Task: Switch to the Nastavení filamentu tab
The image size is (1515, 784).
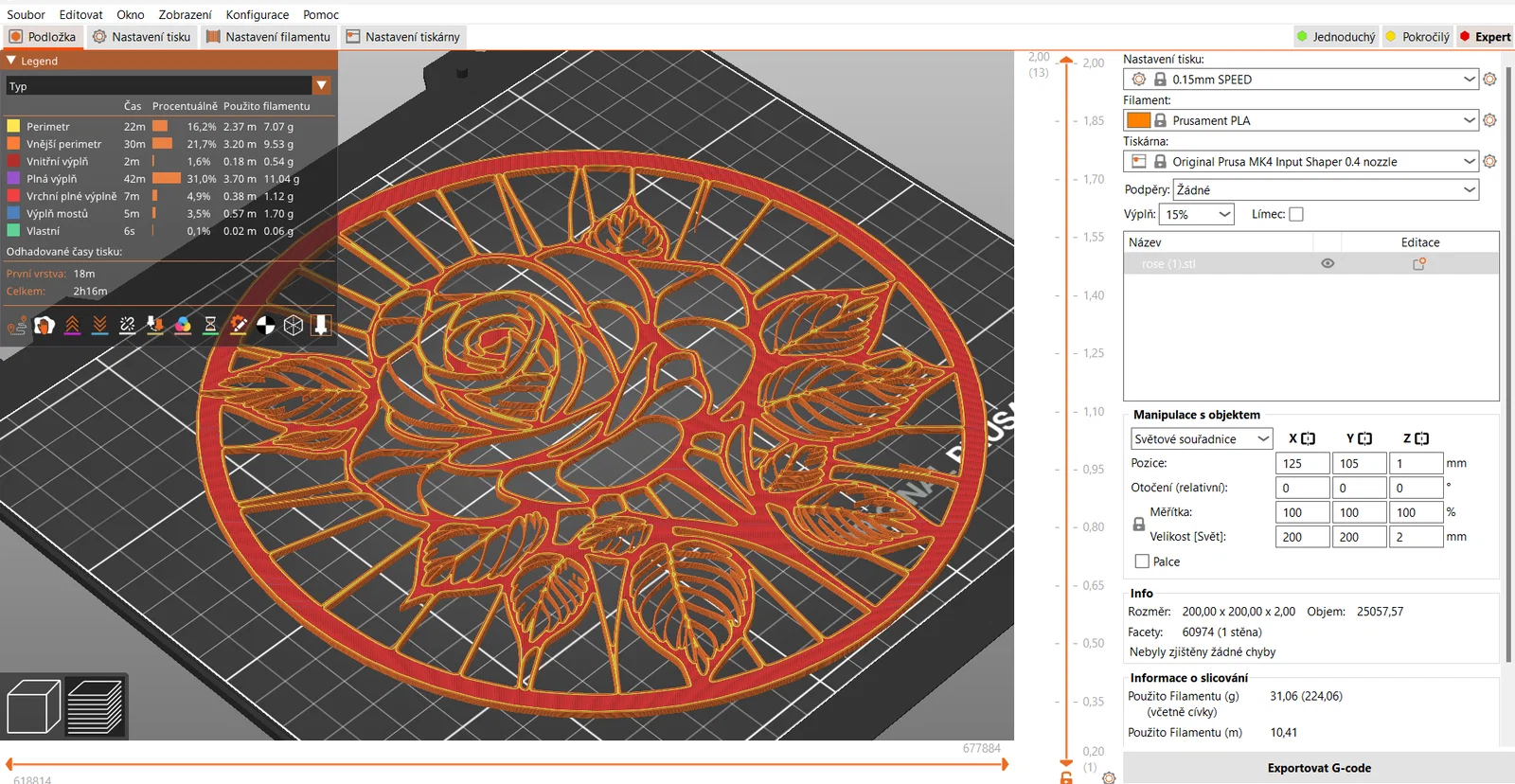Action: [x=268, y=37]
